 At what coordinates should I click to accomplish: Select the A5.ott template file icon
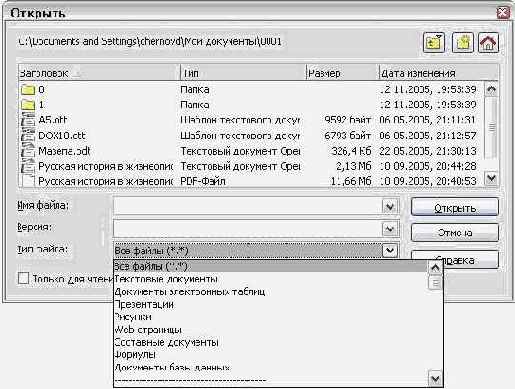tap(28, 120)
